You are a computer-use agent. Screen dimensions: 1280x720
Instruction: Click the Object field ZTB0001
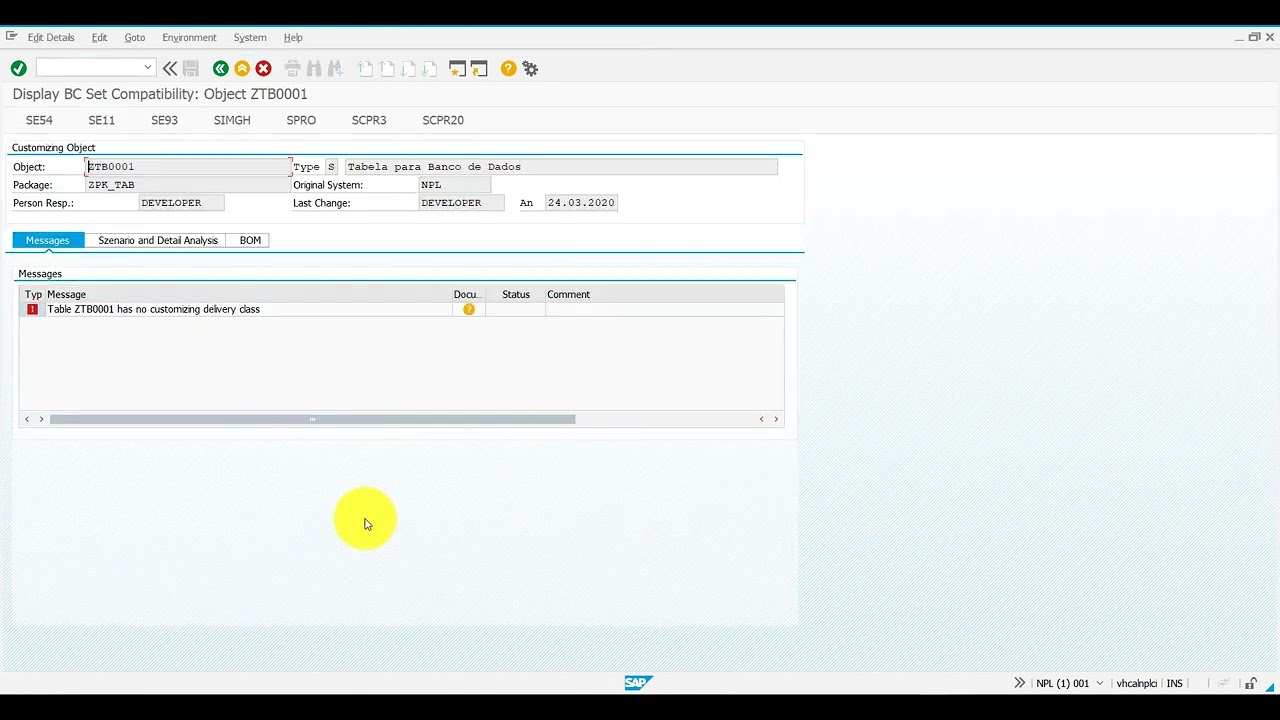click(x=189, y=167)
